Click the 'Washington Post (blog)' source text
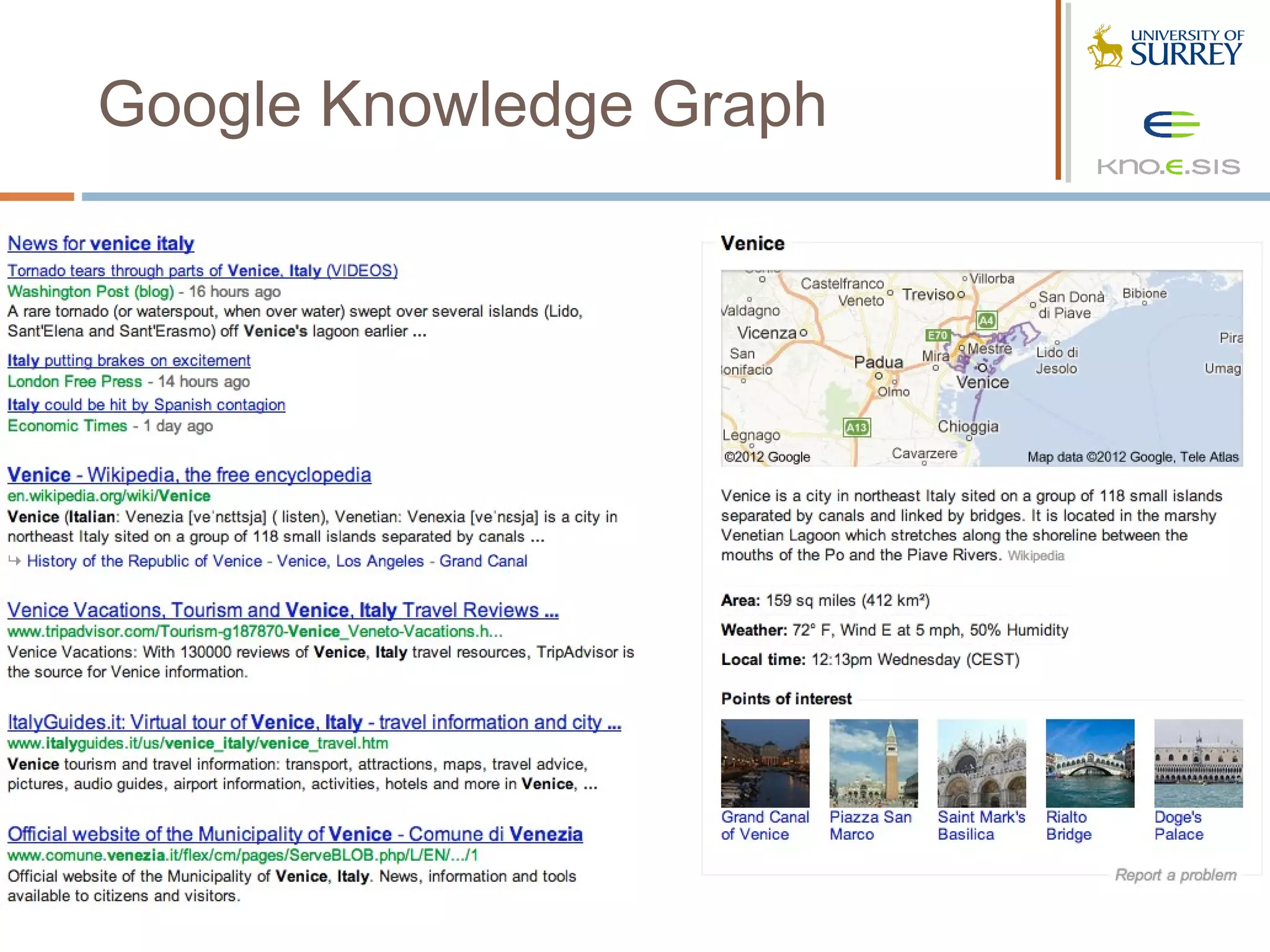The image size is (1270, 952). point(91,291)
